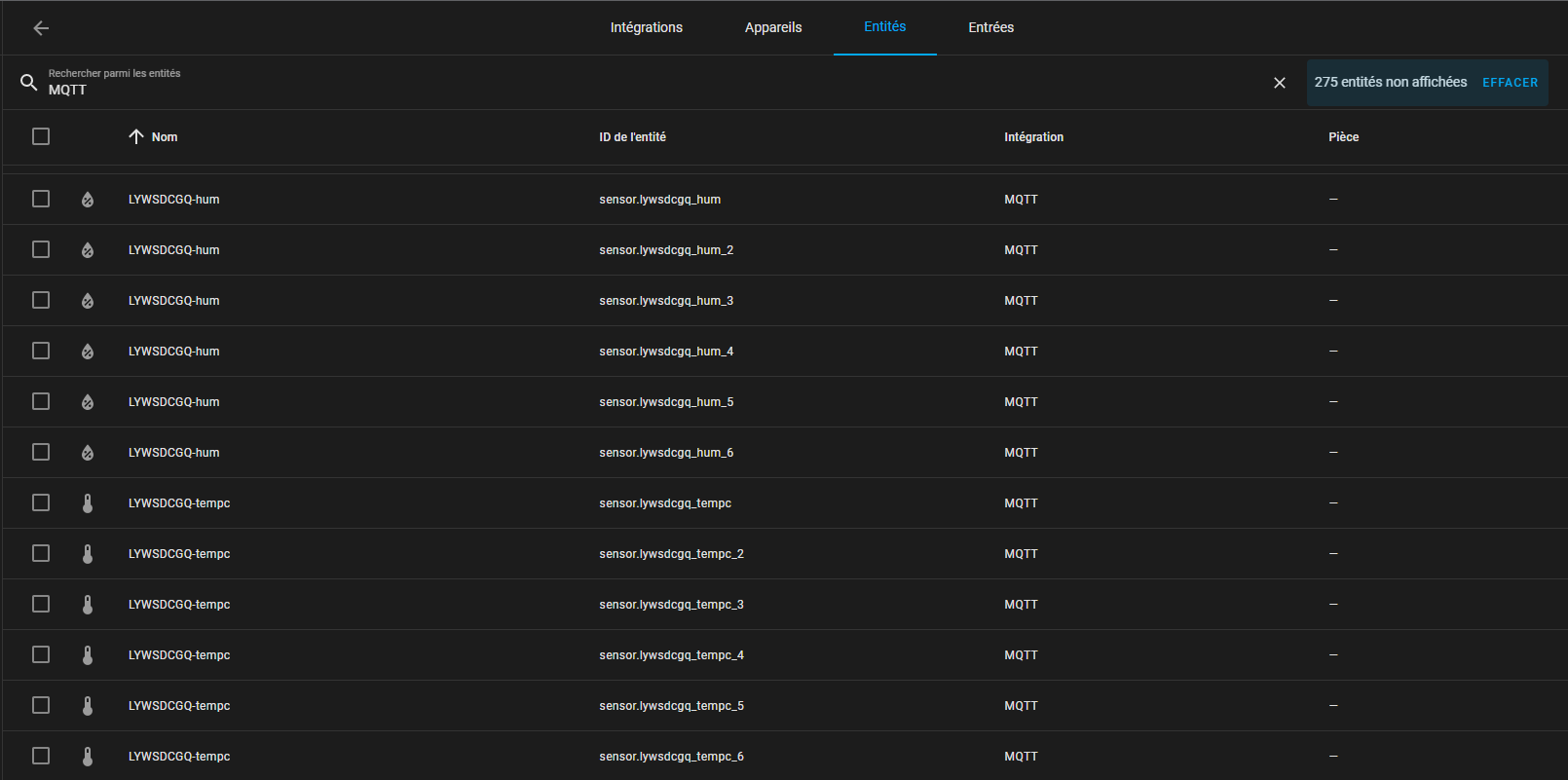Open the Appareils tab
1568x780 pixels.
pos(773,27)
